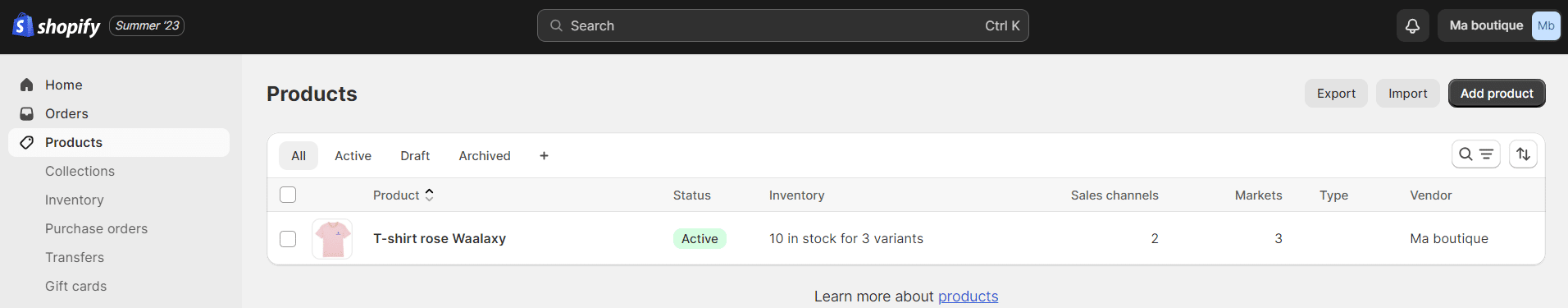
Task: Open the pink T-shirt thumbnail
Action: tap(332, 239)
